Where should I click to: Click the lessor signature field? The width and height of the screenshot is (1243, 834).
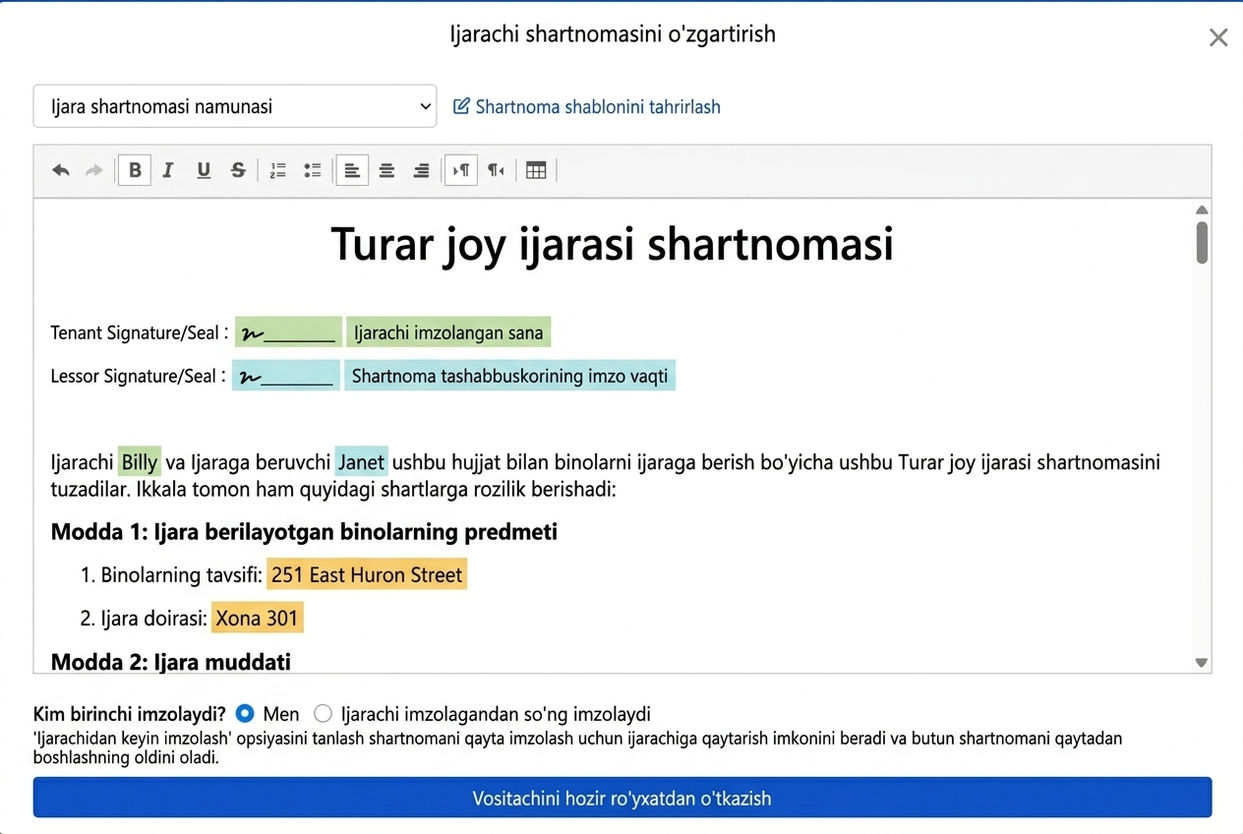click(286, 376)
